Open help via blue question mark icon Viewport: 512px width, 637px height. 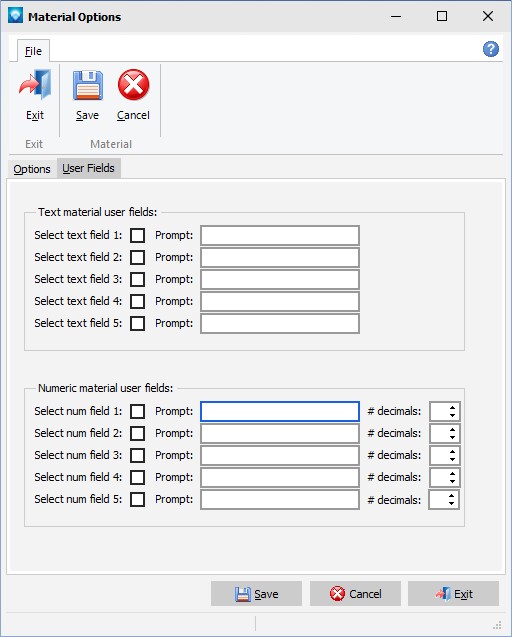[x=490, y=49]
